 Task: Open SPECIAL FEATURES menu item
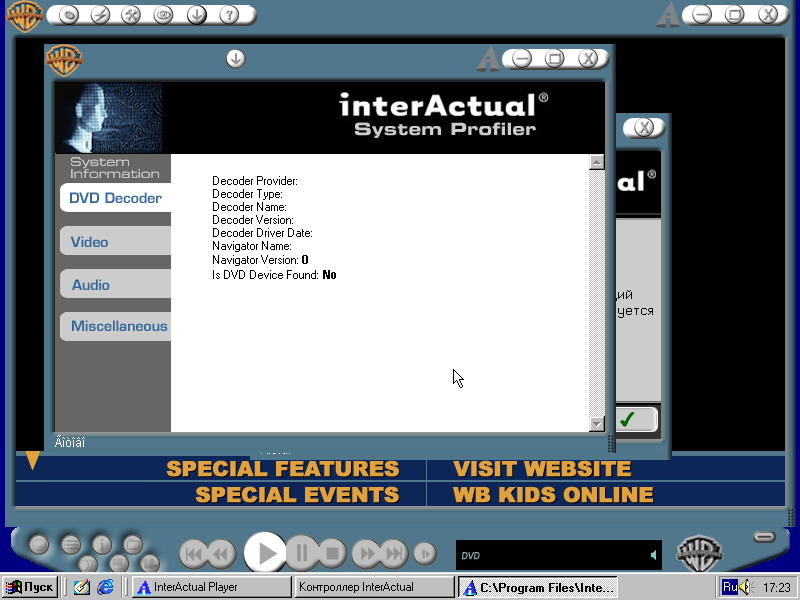pyautogui.click(x=283, y=469)
